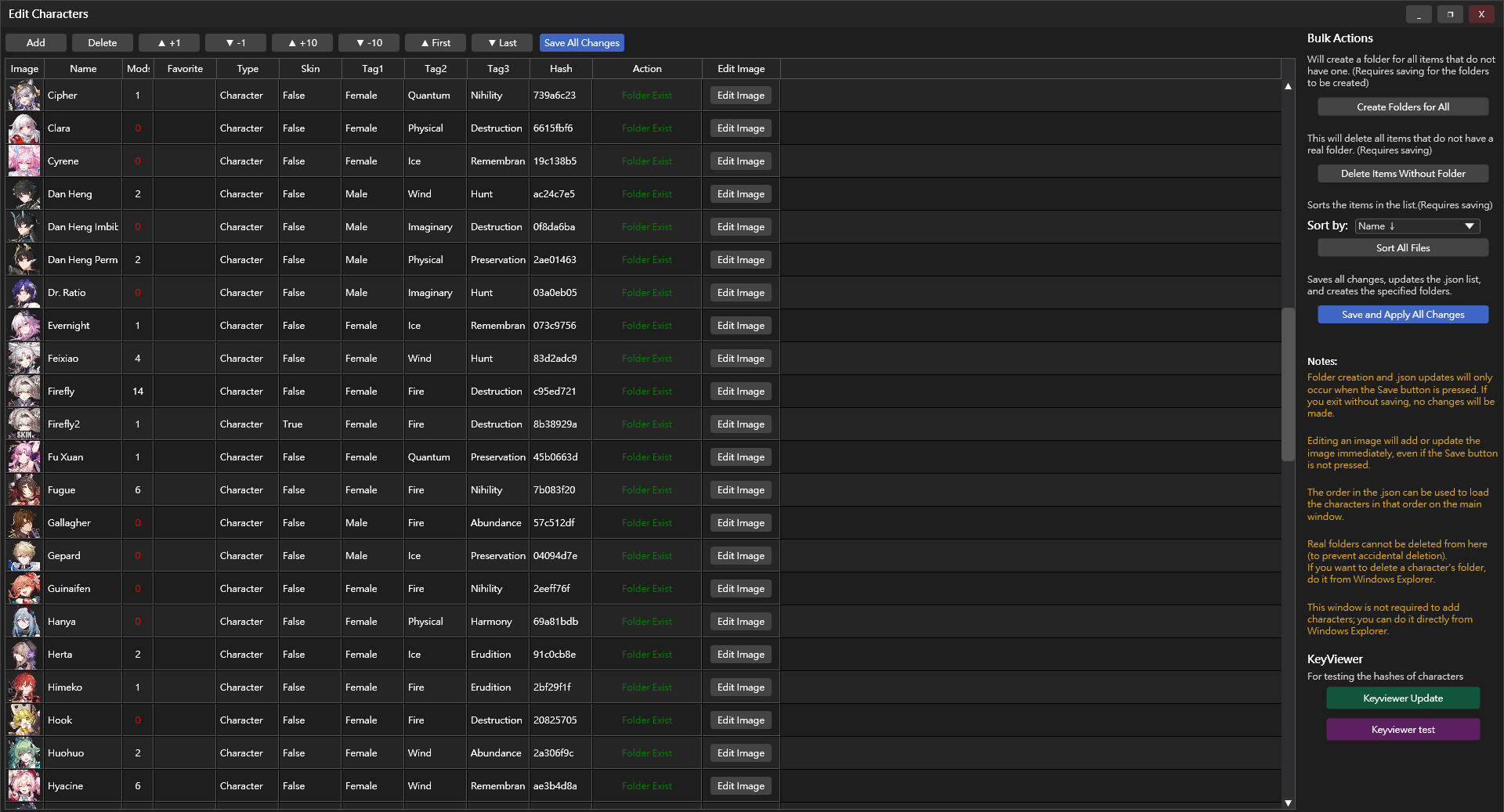
Task: Edit Image for the Cipher row
Action: tap(741, 96)
